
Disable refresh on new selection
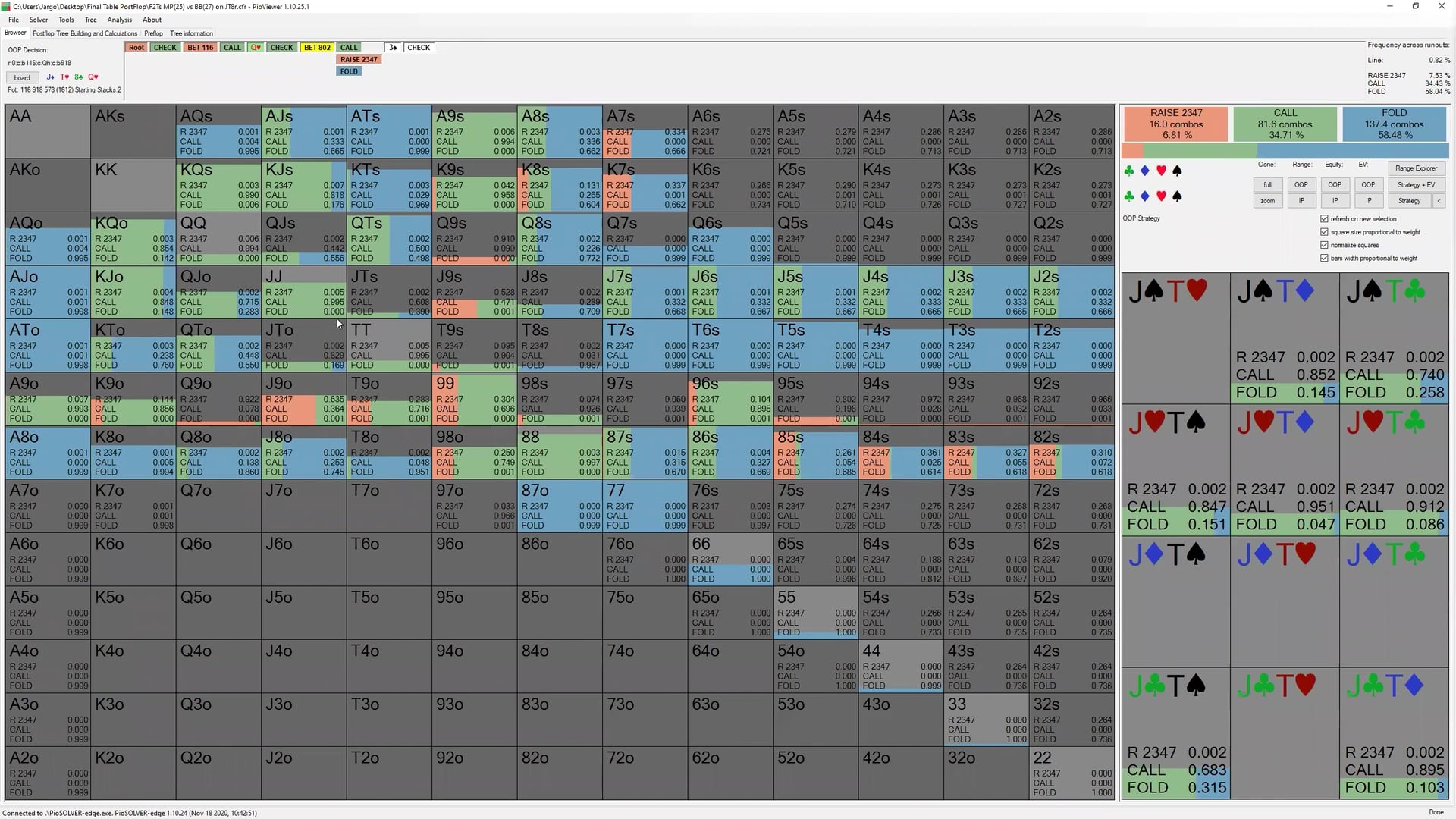pyautogui.click(x=1324, y=218)
